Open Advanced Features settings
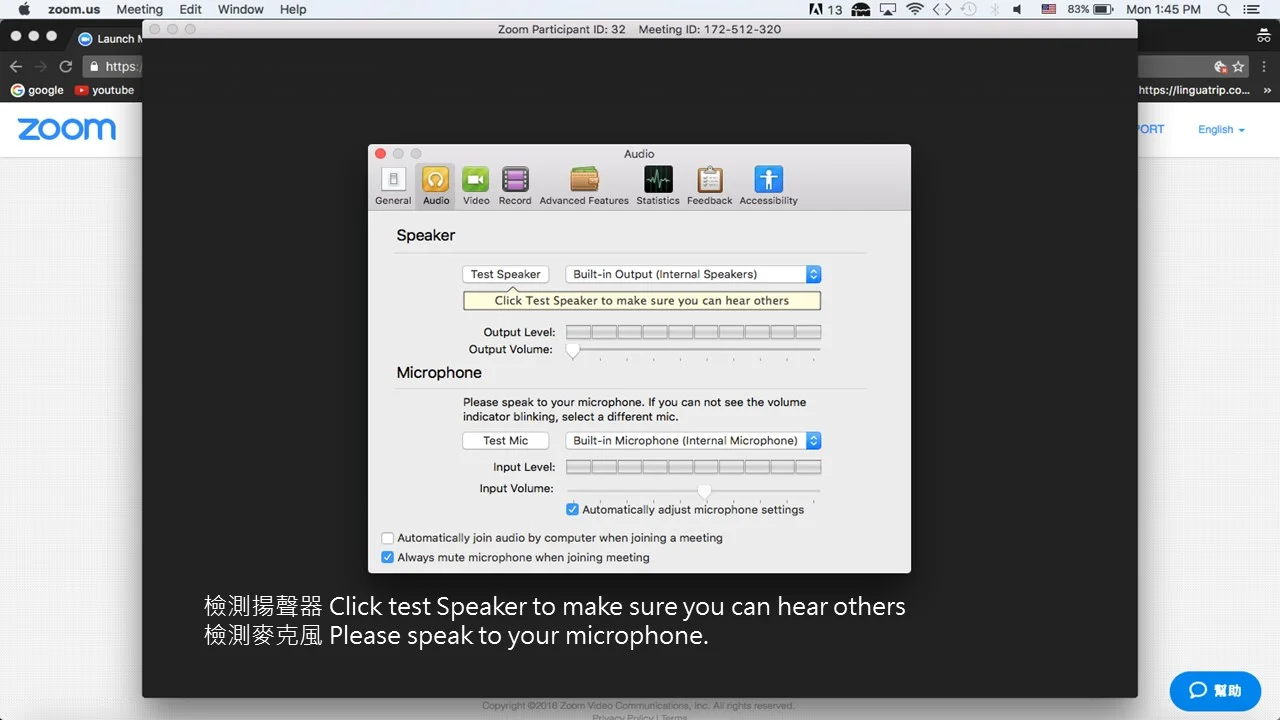 pos(584,186)
